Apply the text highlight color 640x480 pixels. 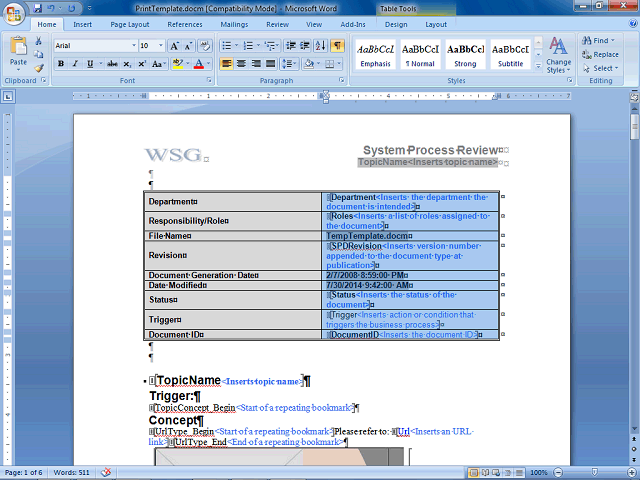tap(177, 64)
